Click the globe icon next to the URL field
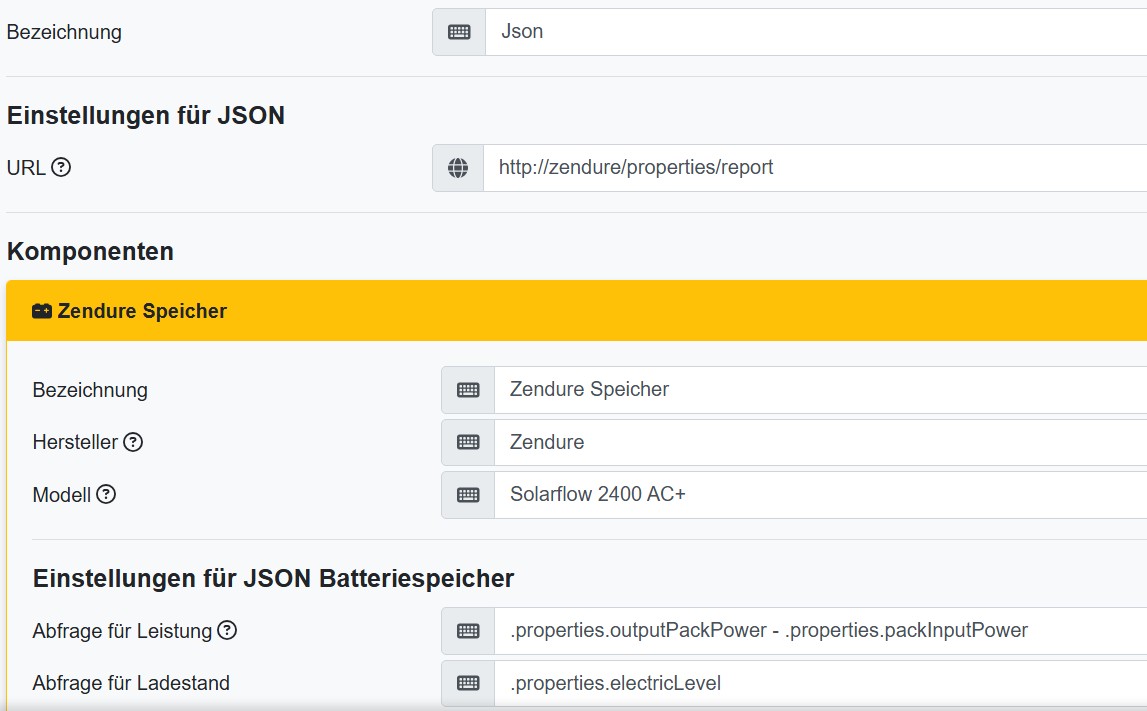Viewport: 1147px width, 711px height. 458,167
